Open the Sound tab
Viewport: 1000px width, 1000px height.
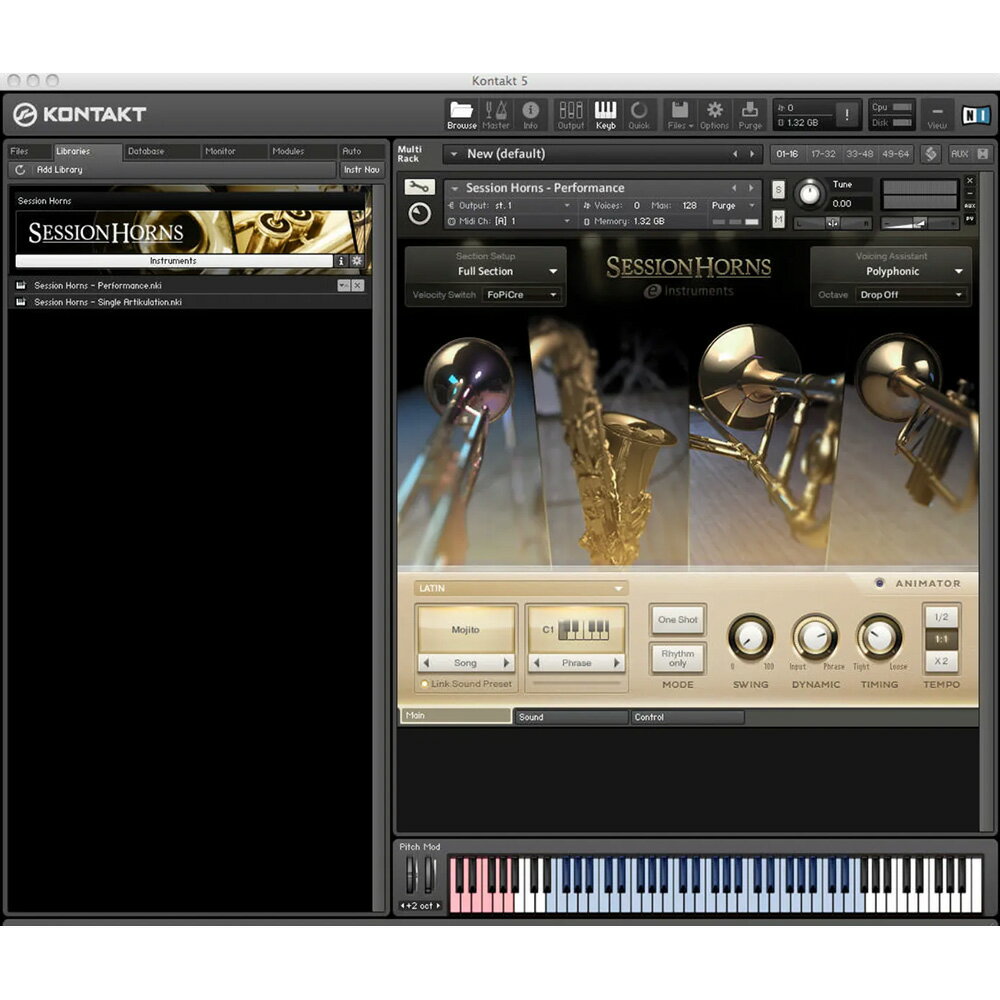tap(571, 717)
